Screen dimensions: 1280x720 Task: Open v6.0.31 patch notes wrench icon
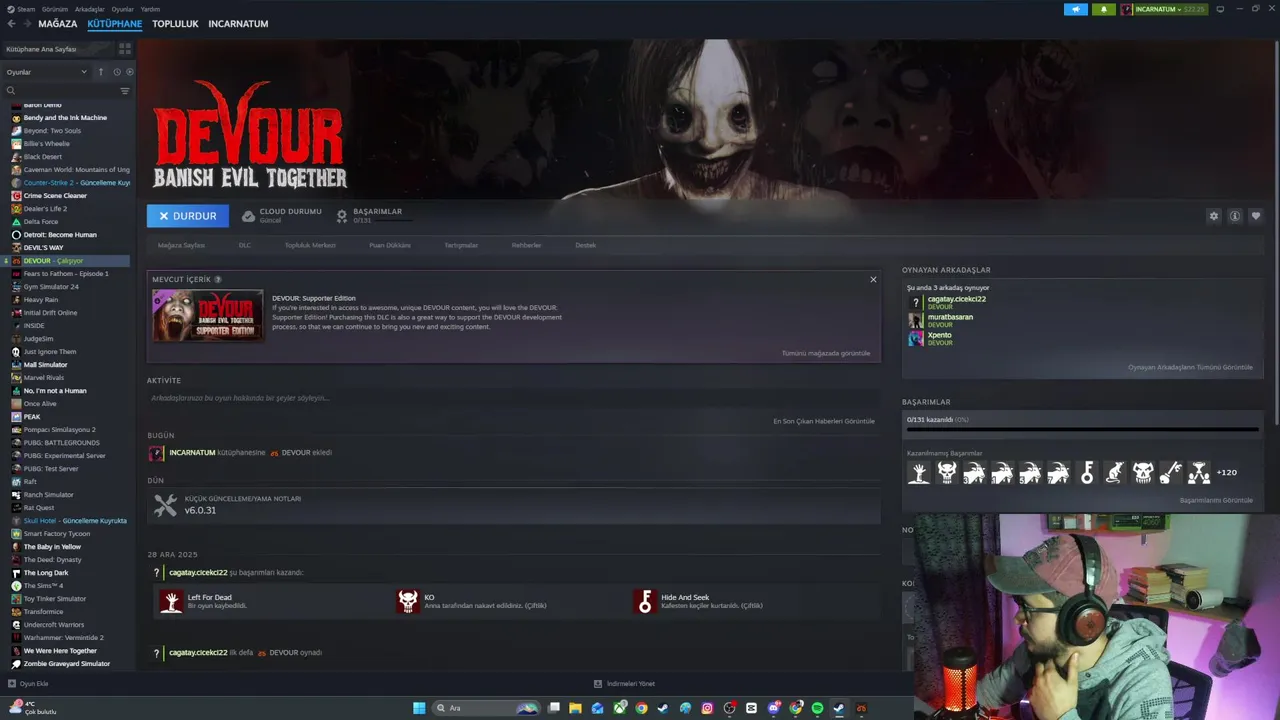coord(165,505)
